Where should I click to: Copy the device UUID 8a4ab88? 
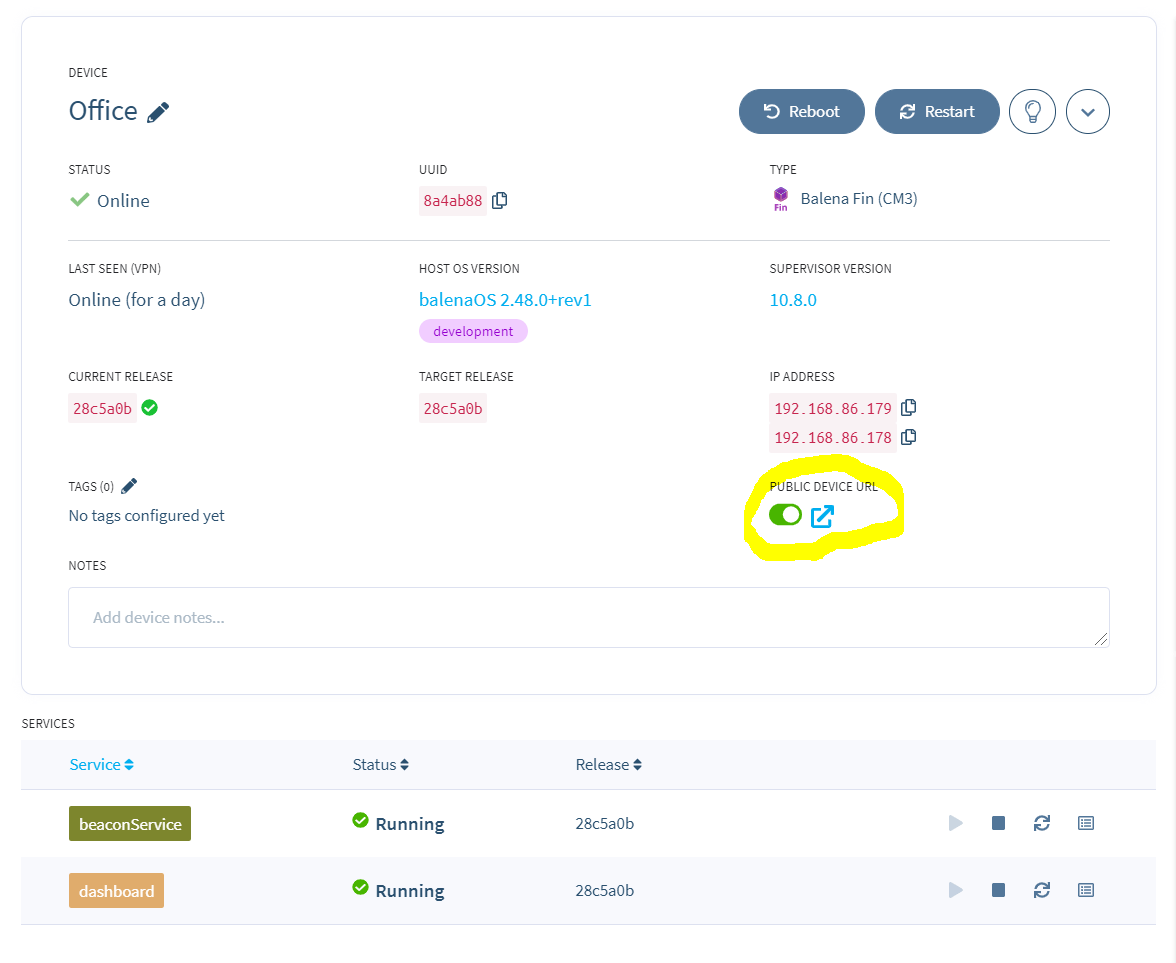tap(500, 200)
